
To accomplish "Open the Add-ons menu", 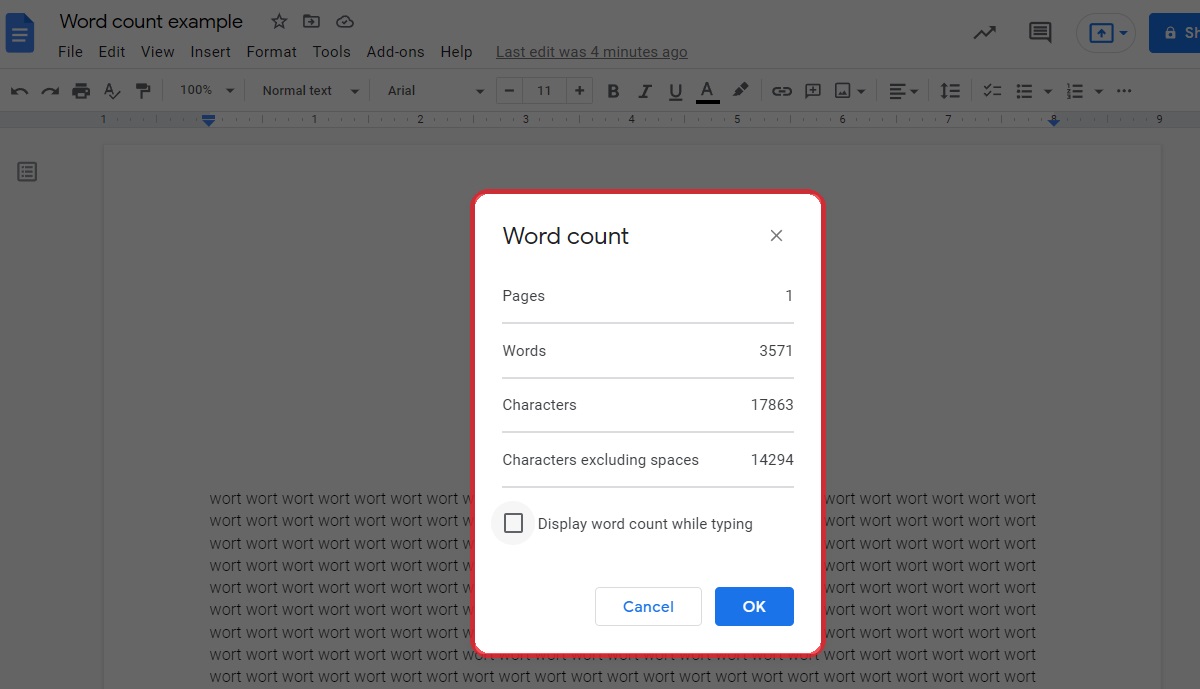I will 395,52.
